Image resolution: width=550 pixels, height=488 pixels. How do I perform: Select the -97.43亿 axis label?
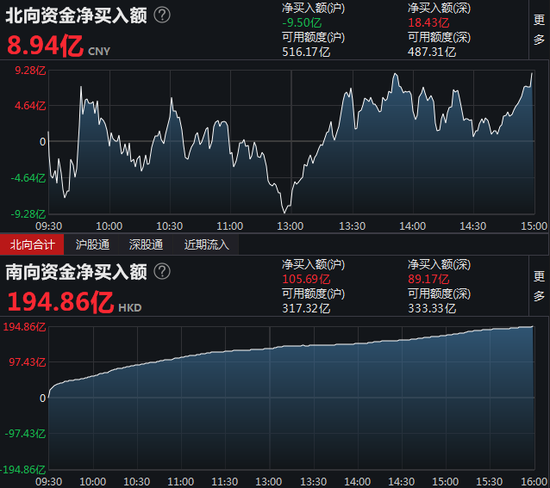click(x=25, y=434)
